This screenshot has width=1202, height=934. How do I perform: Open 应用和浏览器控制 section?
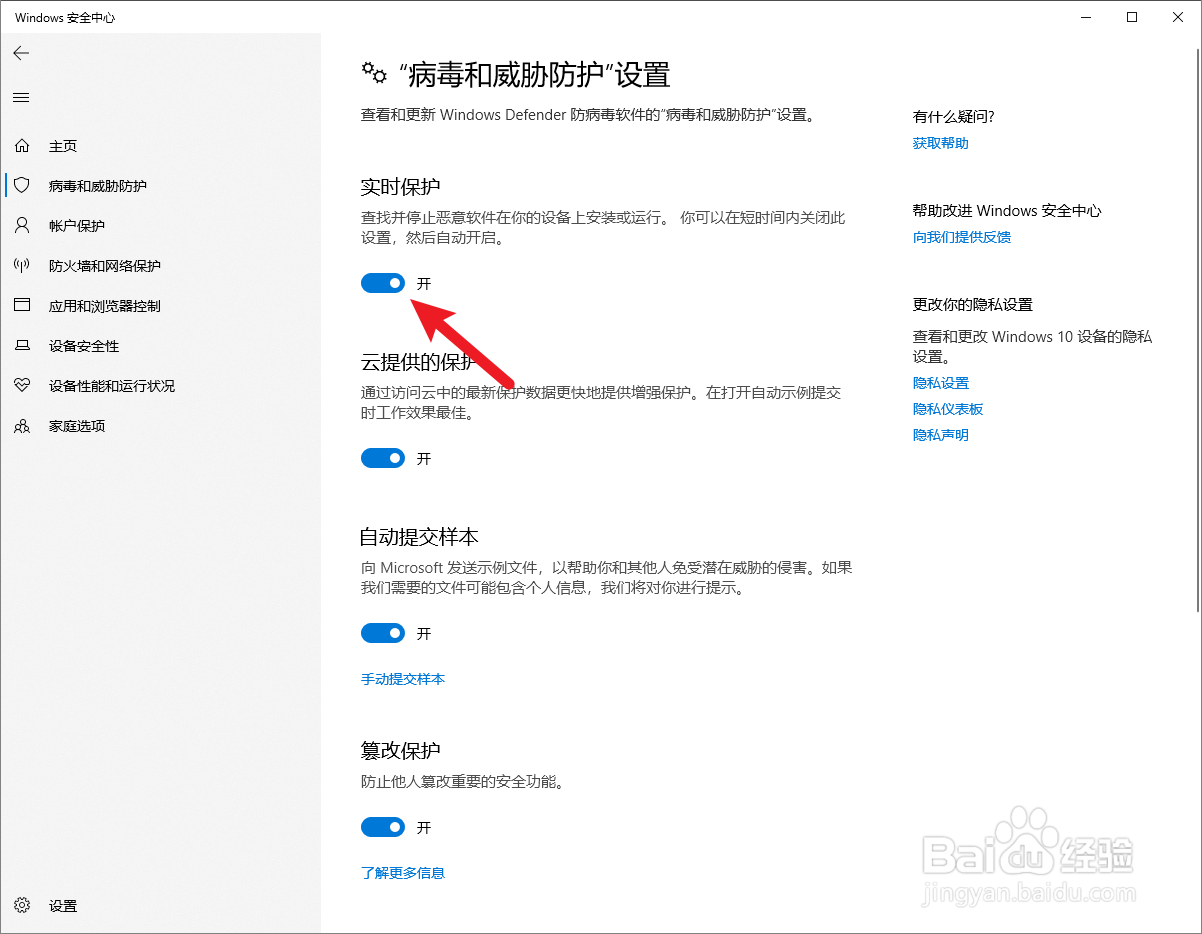pyautogui.click(x=105, y=306)
